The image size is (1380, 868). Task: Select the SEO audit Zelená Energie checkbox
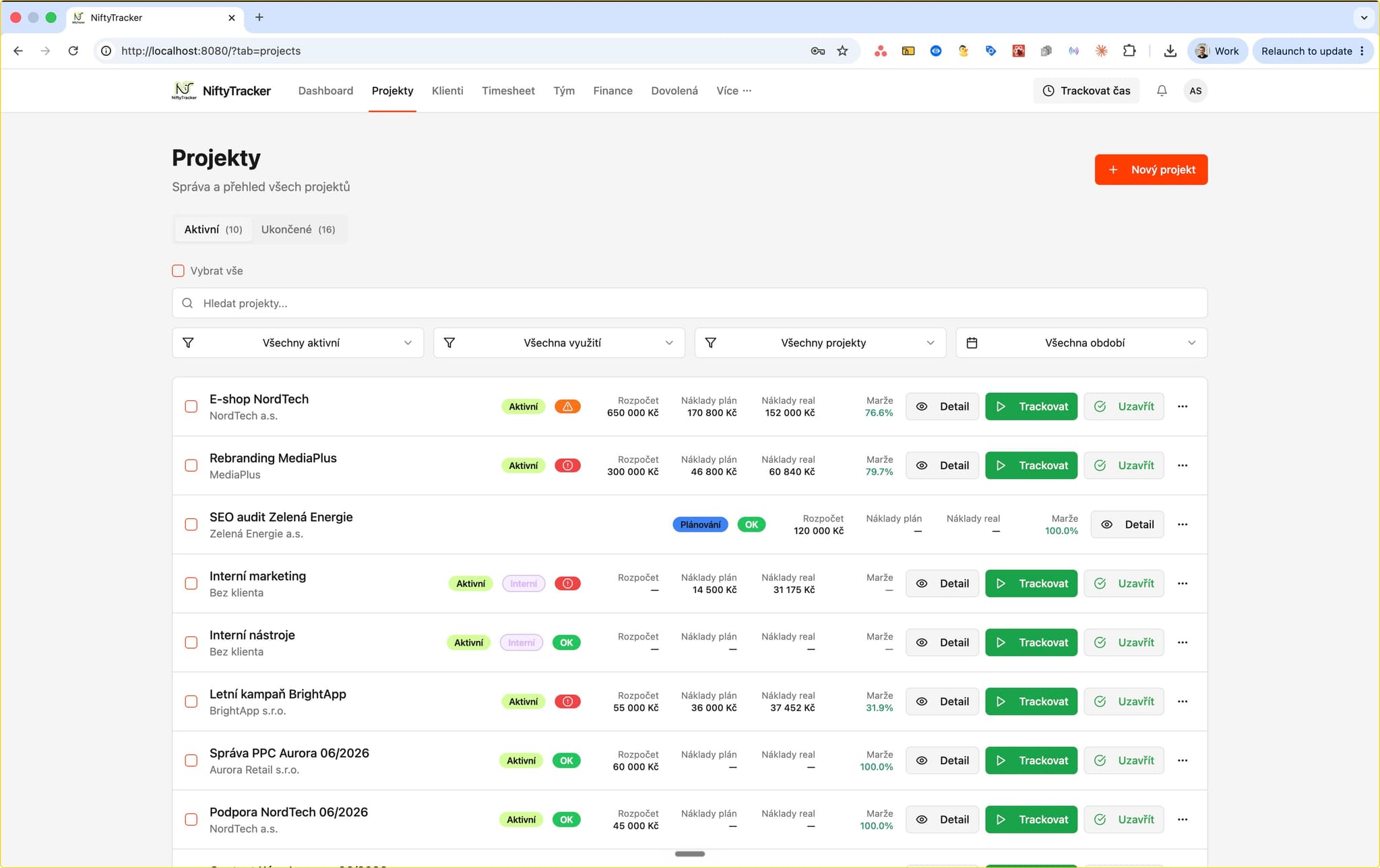191,524
